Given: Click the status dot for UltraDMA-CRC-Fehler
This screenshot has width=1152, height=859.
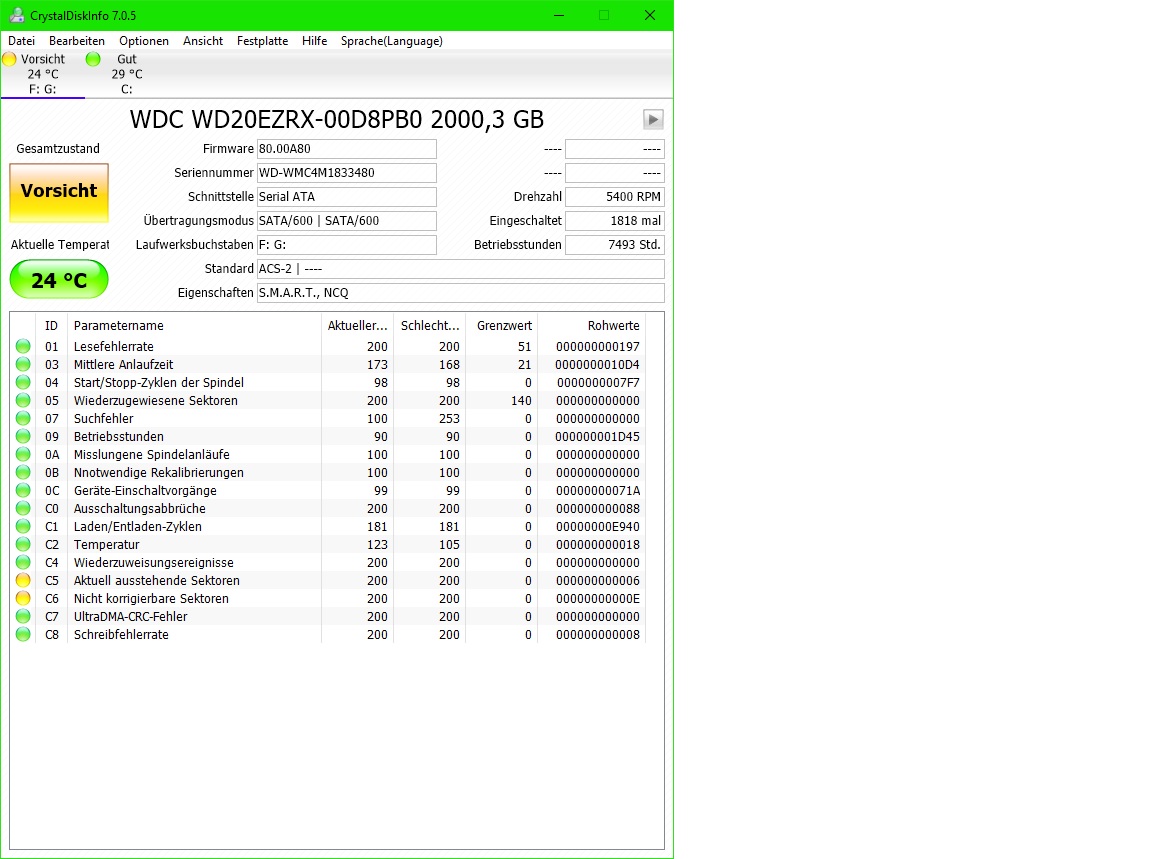Looking at the screenshot, I should pyautogui.click(x=24, y=617).
